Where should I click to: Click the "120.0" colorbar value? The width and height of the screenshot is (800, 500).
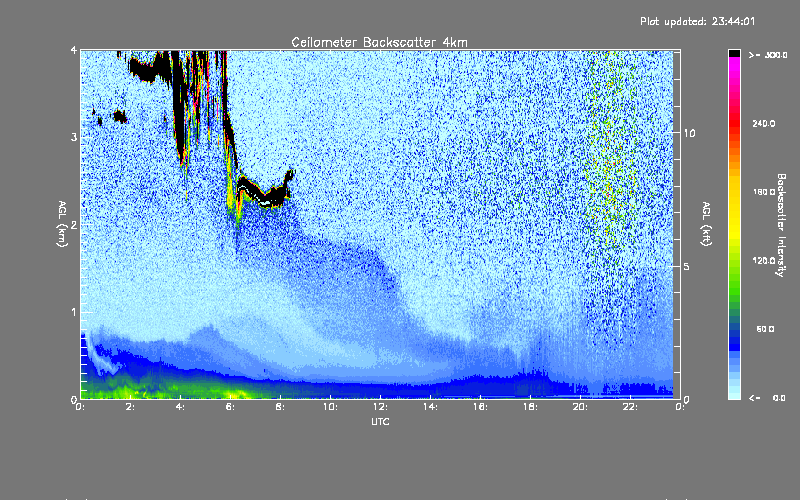[x=764, y=261]
